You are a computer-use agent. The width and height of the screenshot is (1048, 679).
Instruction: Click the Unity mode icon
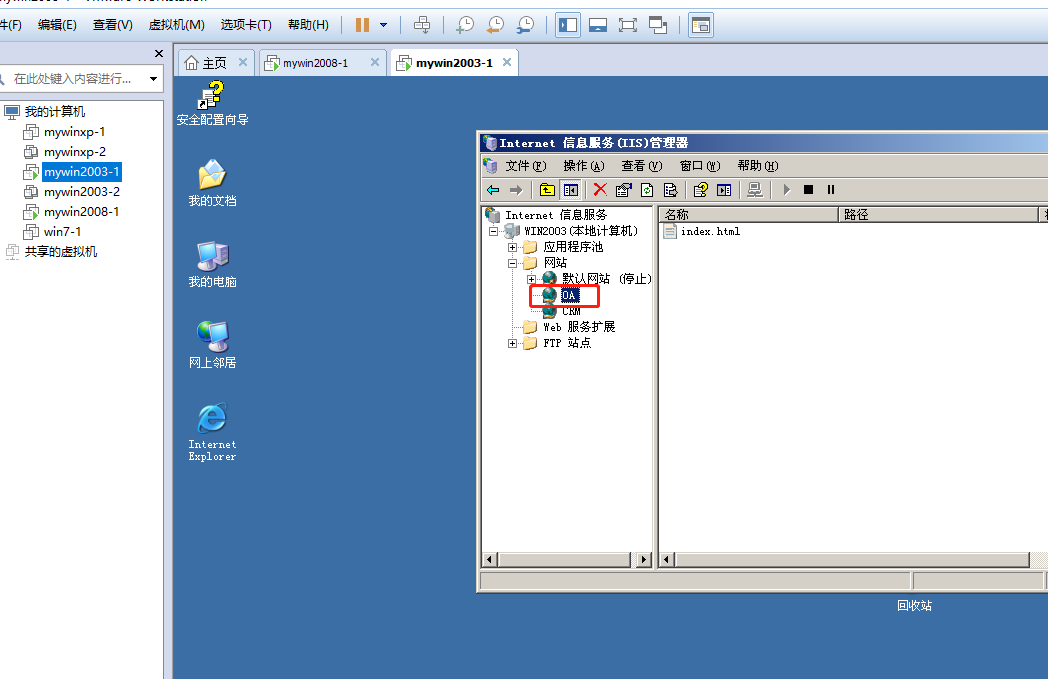pos(658,25)
